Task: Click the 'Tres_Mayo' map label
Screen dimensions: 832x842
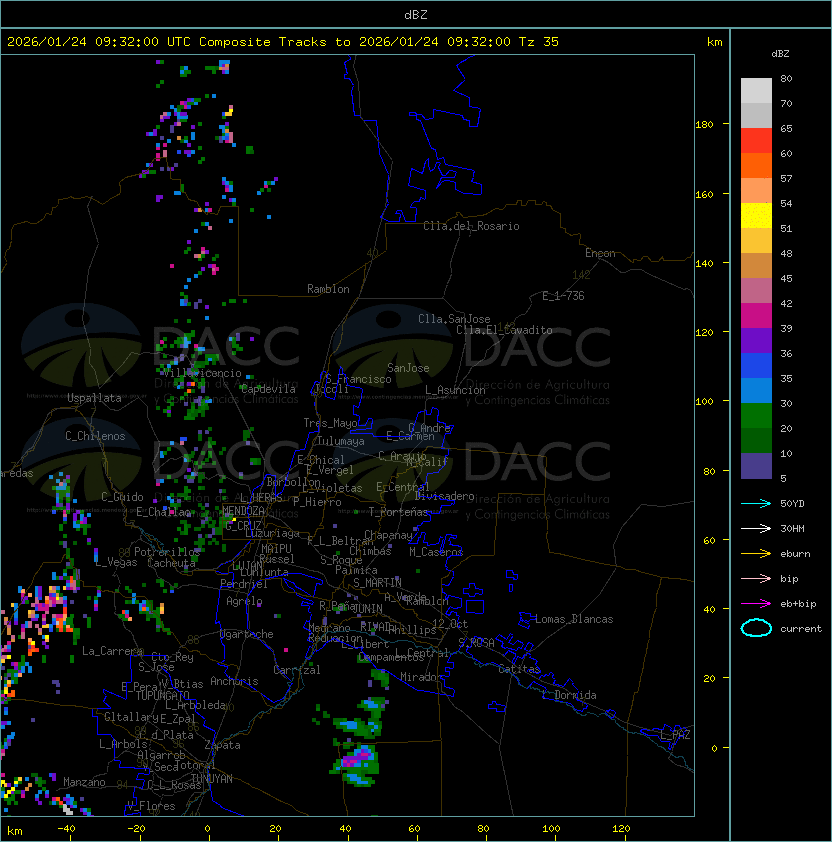Action: click(330, 423)
